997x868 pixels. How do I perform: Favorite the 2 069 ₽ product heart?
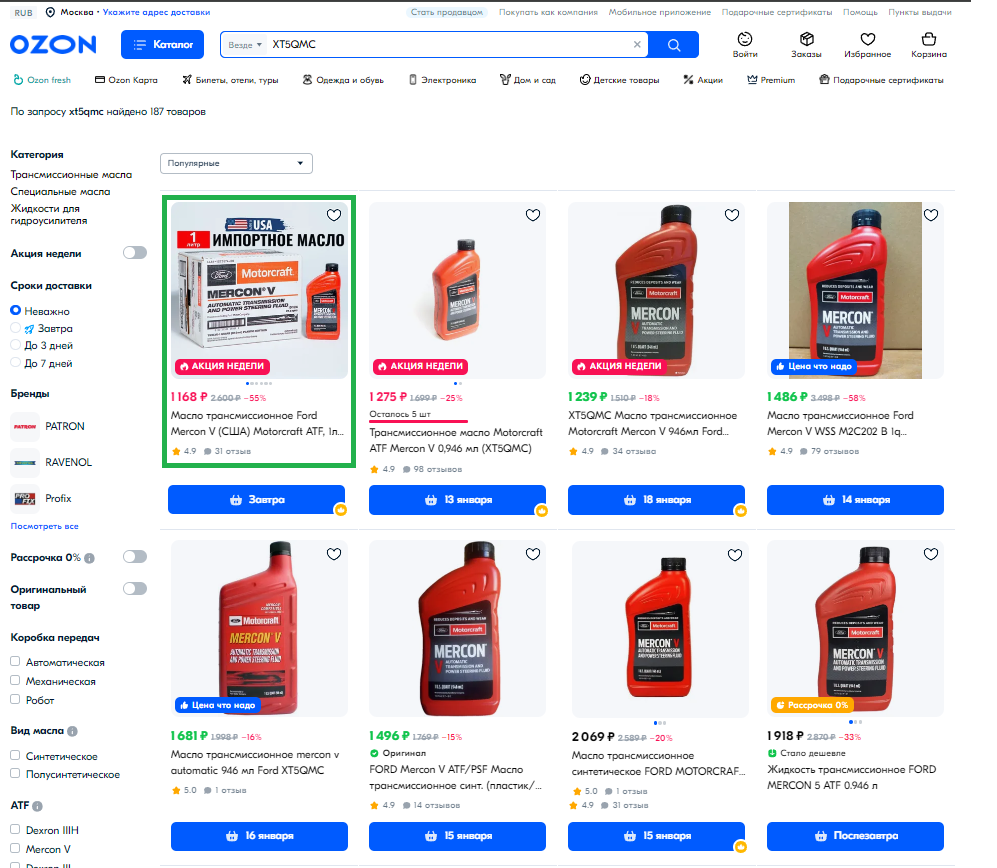pos(734,555)
